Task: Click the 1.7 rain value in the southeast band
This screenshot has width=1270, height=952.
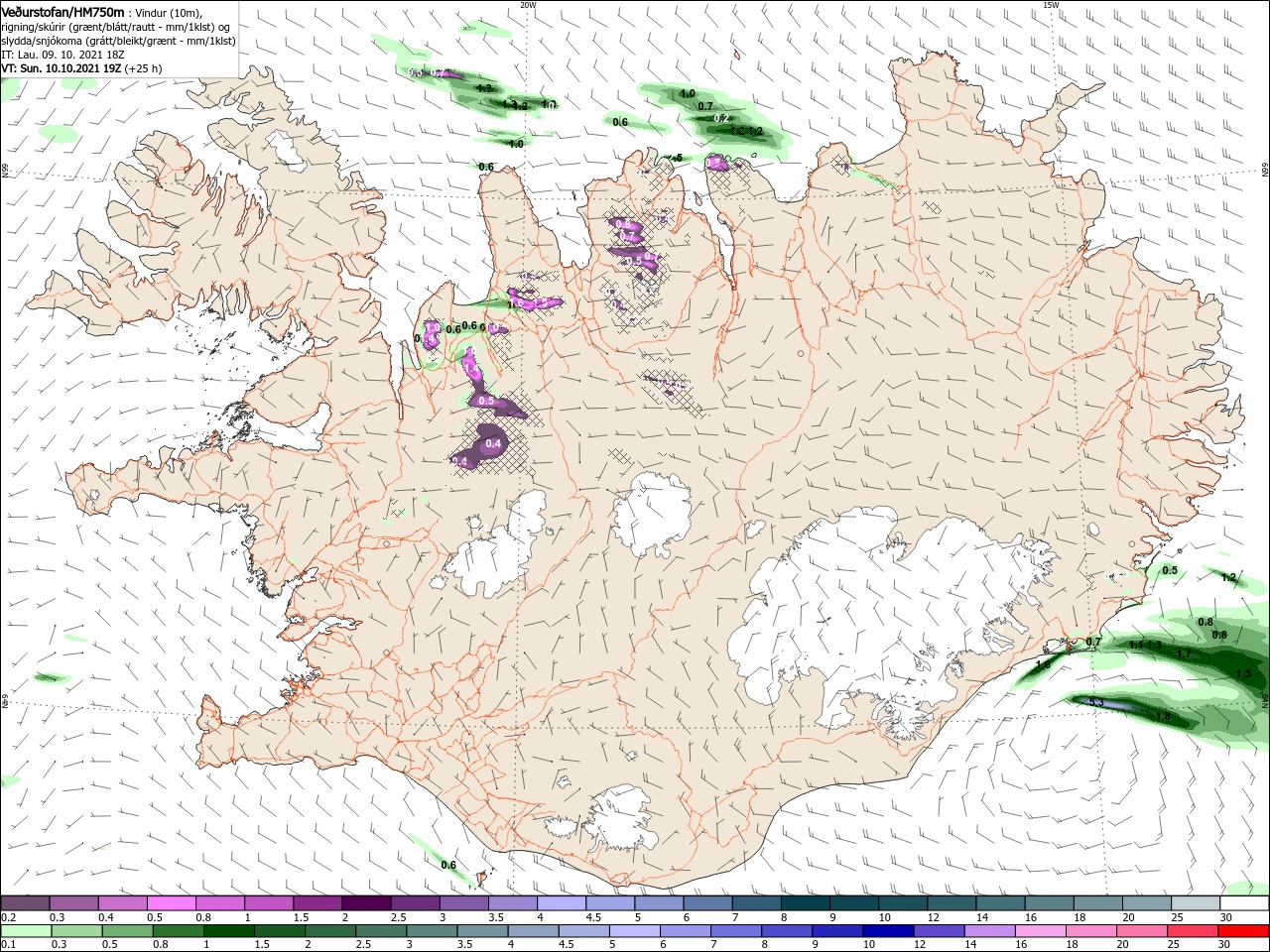Action: tap(1183, 654)
